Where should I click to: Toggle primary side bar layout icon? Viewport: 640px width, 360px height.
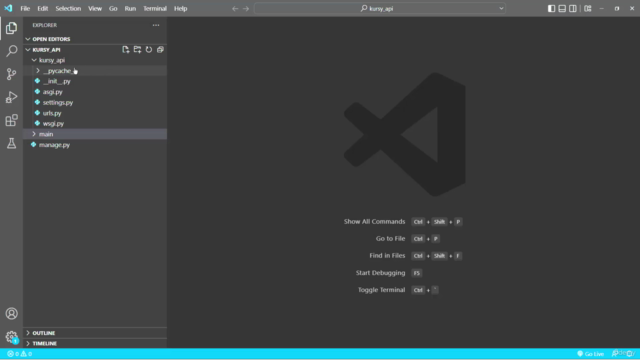click(x=551, y=9)
